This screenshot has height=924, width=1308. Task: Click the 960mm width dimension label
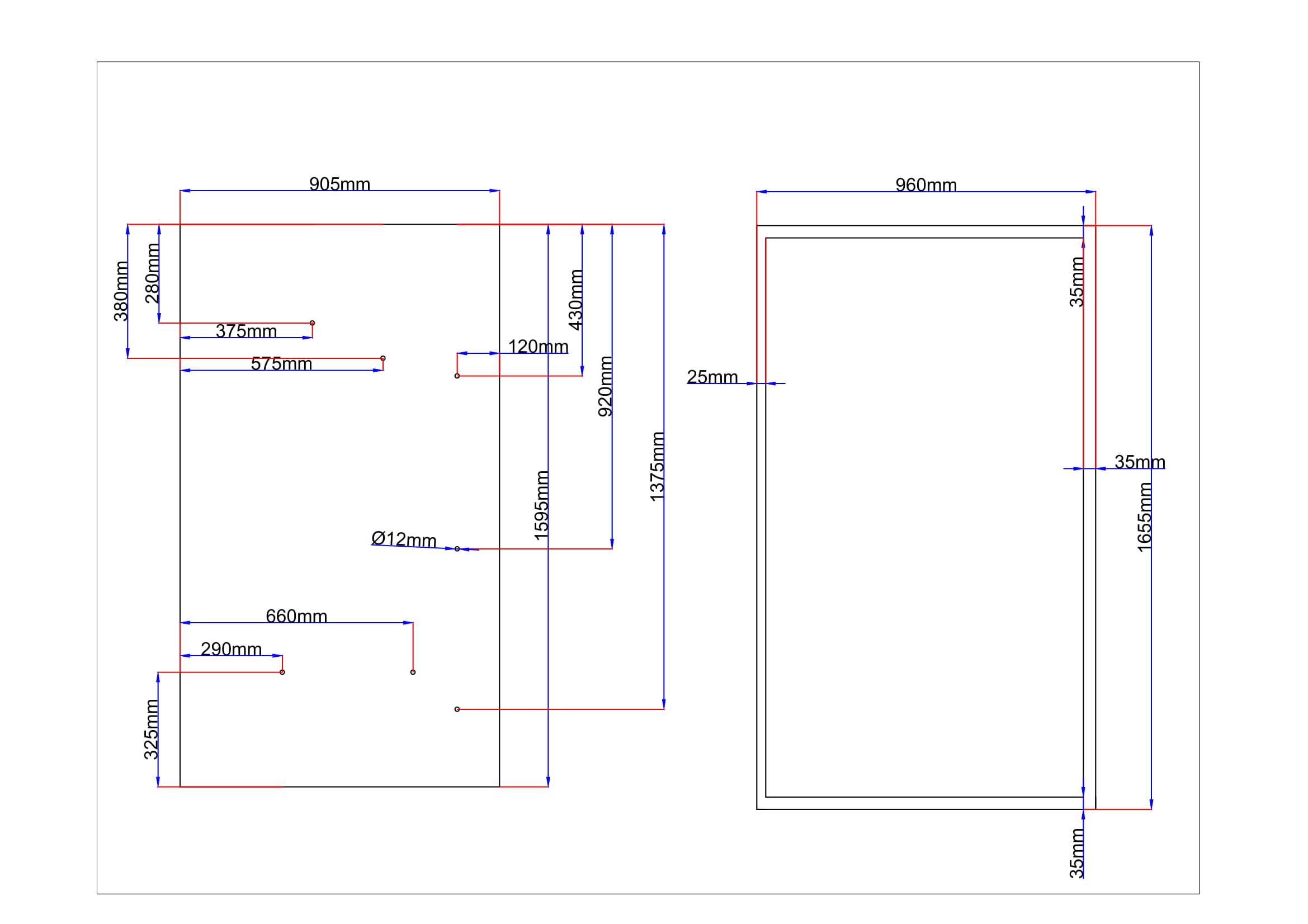pos(925,185)
